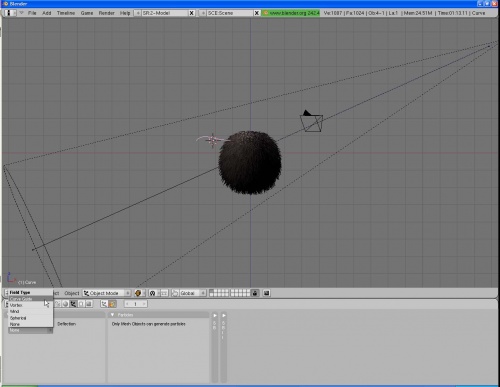Select None in Field Type menu
This screenshot has width=500, height=387.
coord(30,324)
